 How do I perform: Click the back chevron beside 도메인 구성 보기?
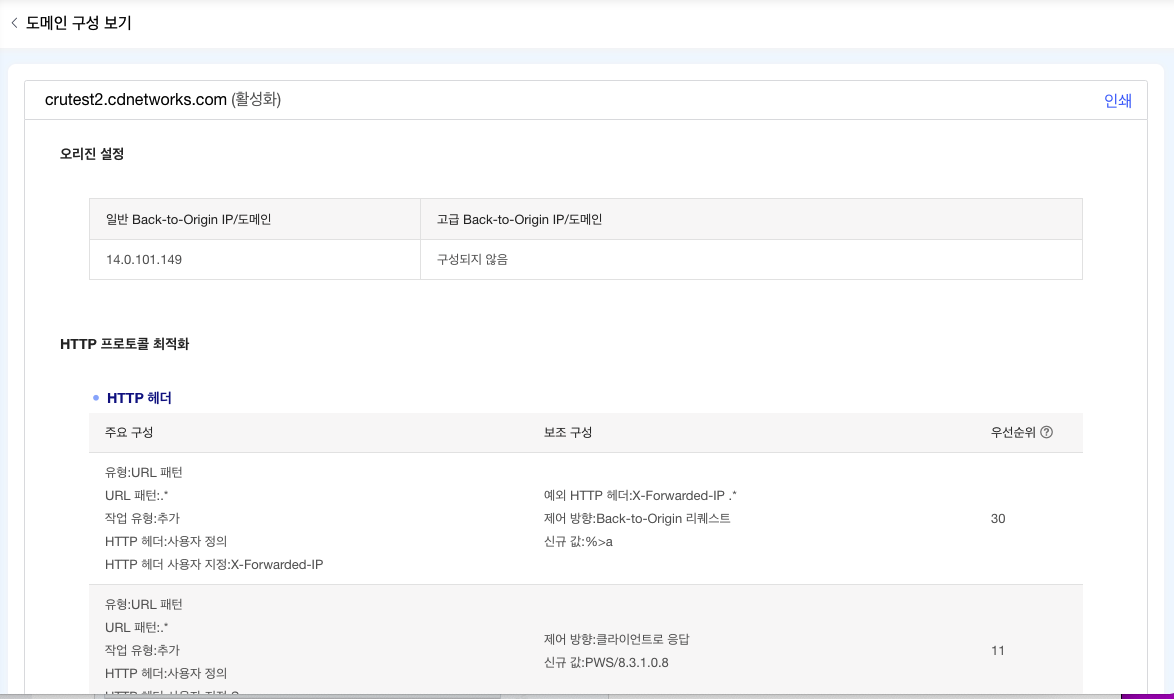[x=14, y=23]
